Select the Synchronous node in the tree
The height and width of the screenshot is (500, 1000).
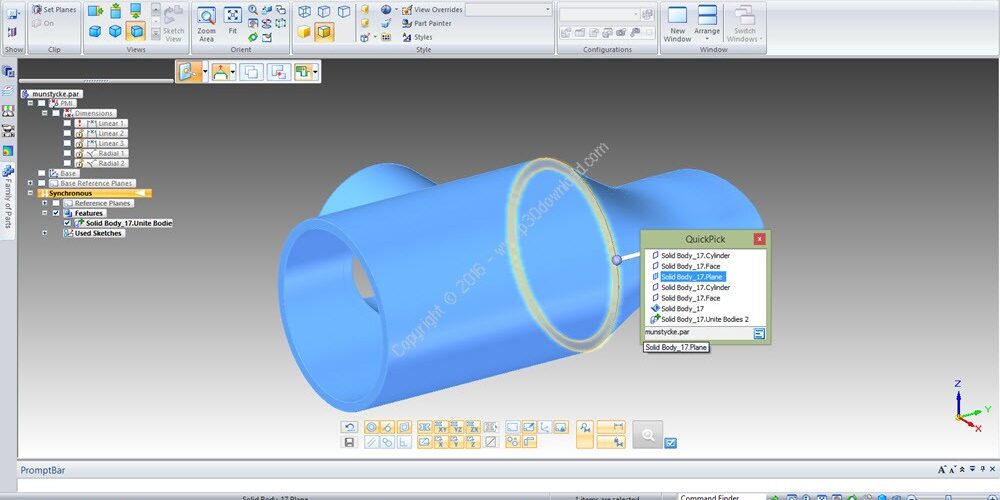pyautogui.click(x=70, y=193)
